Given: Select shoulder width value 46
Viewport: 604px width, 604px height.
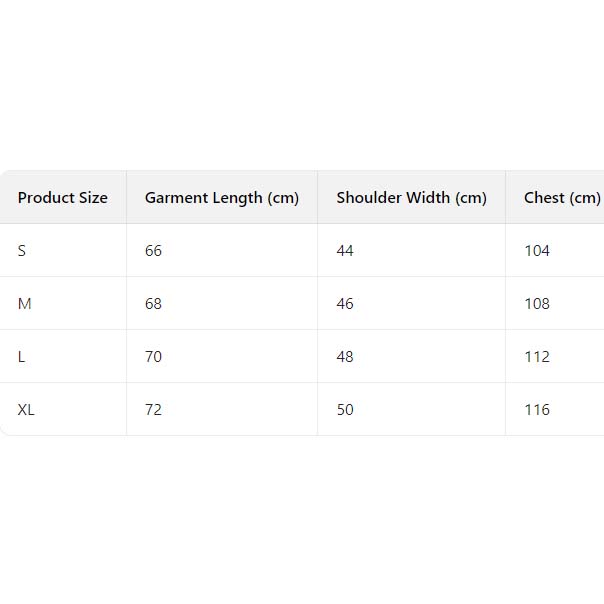Looking at the screenshot, I should tap(345, 304).
